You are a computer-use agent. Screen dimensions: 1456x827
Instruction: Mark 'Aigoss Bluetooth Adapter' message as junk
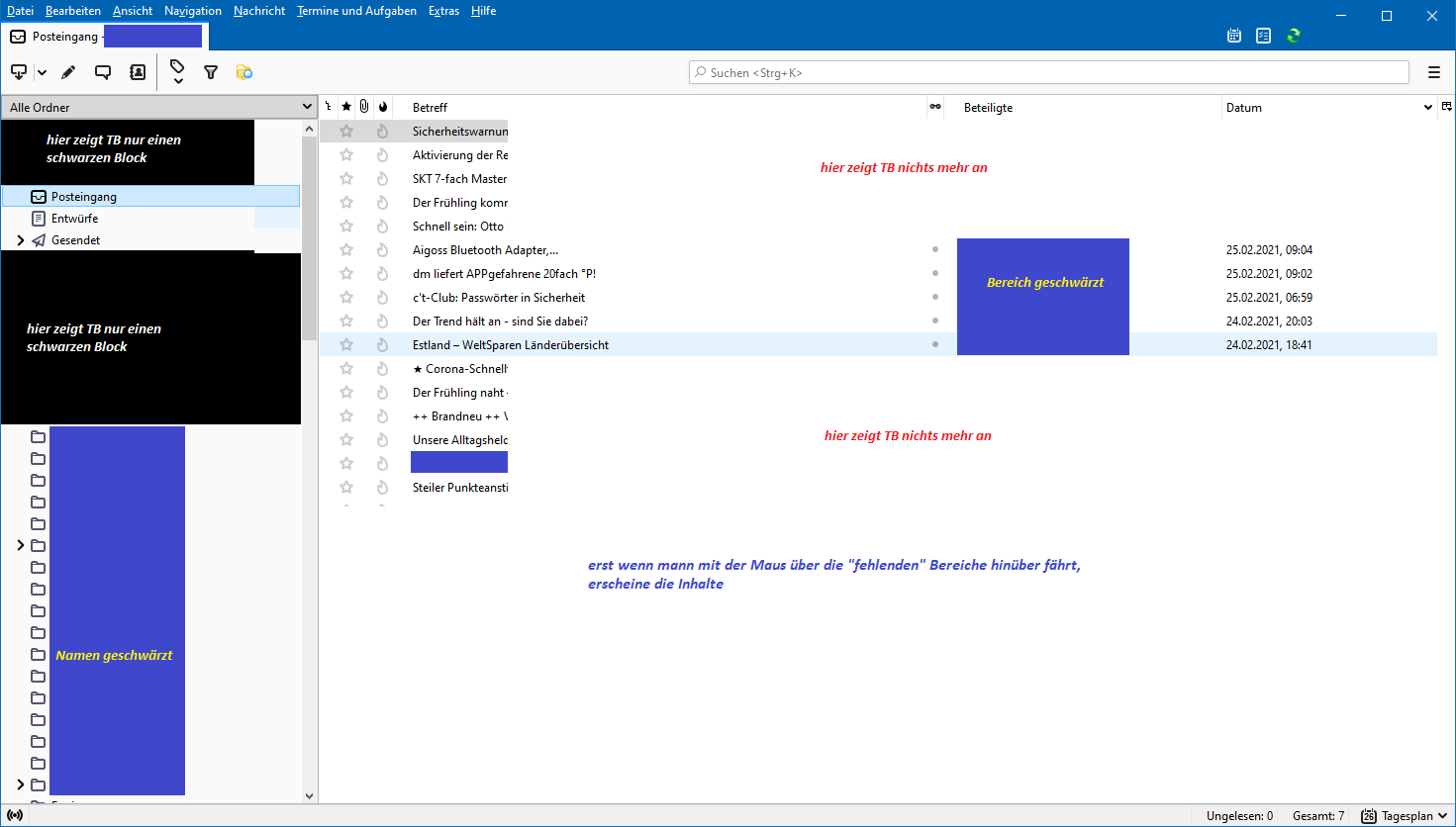click(x=382, y=250)
